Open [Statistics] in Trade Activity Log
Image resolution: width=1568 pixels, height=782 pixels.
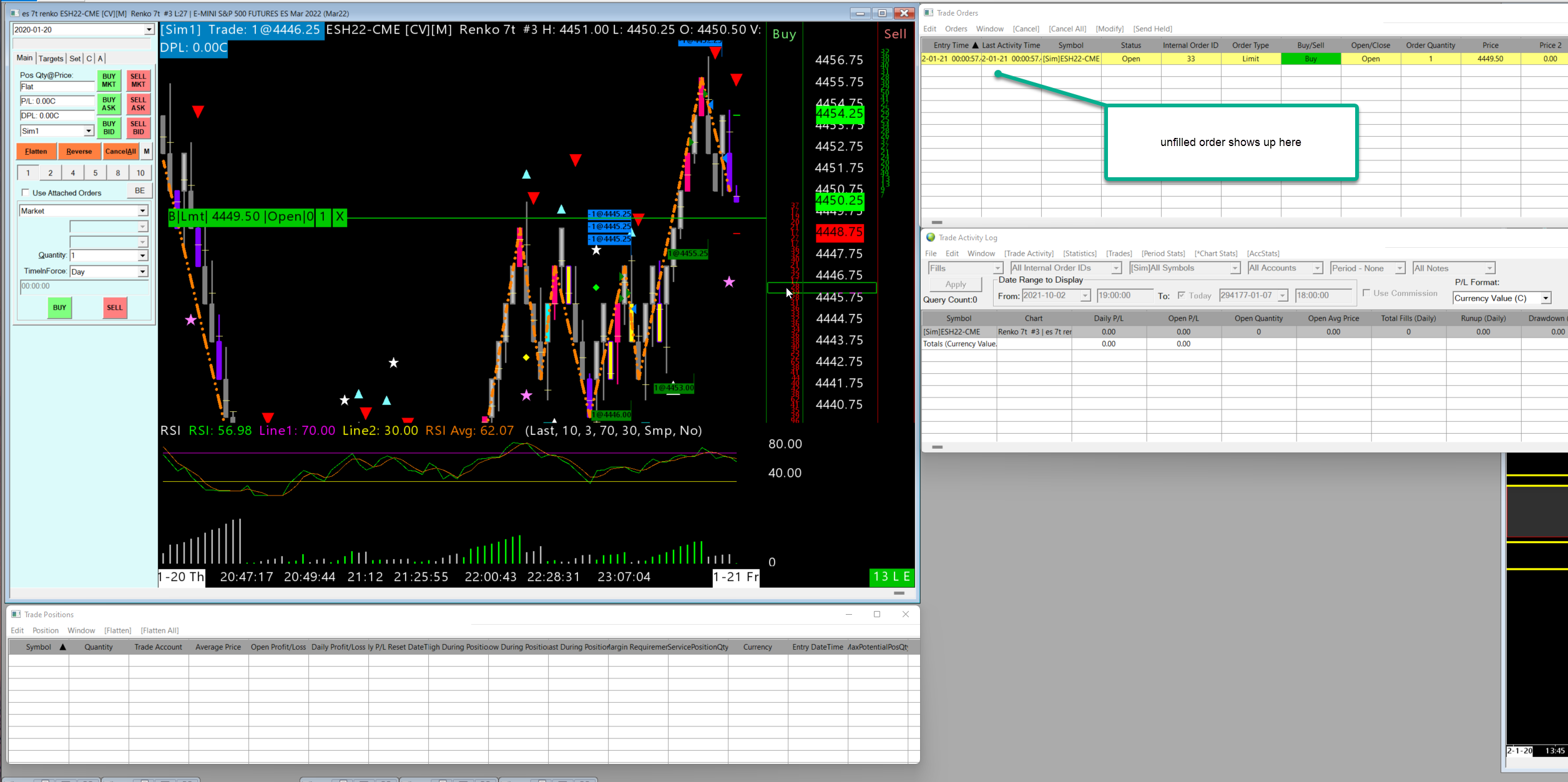pos(1080,253)
